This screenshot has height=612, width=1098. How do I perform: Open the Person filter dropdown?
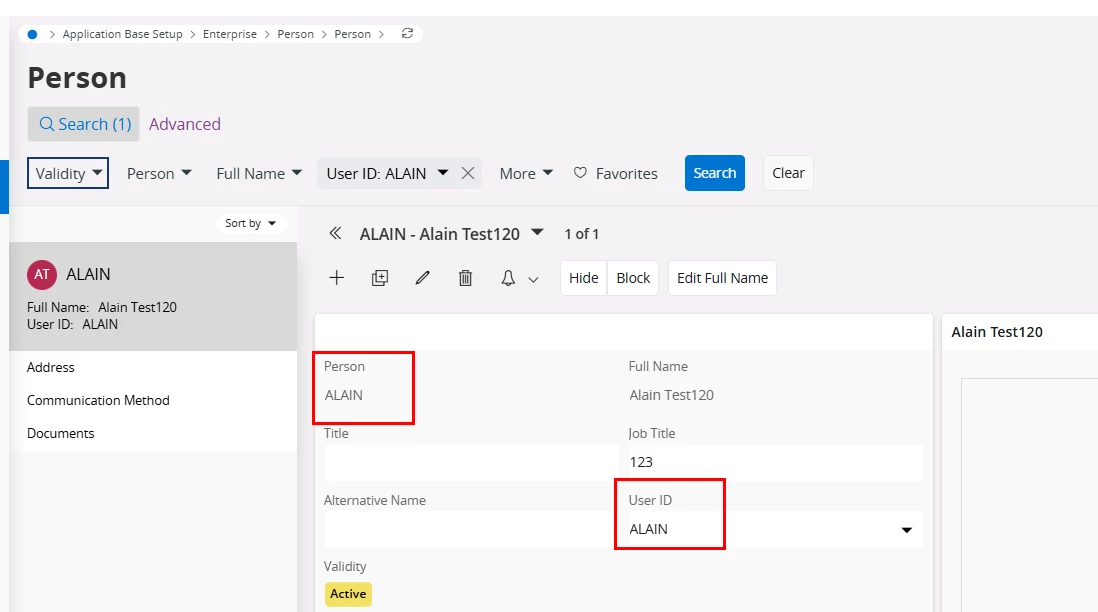point(159,173)
